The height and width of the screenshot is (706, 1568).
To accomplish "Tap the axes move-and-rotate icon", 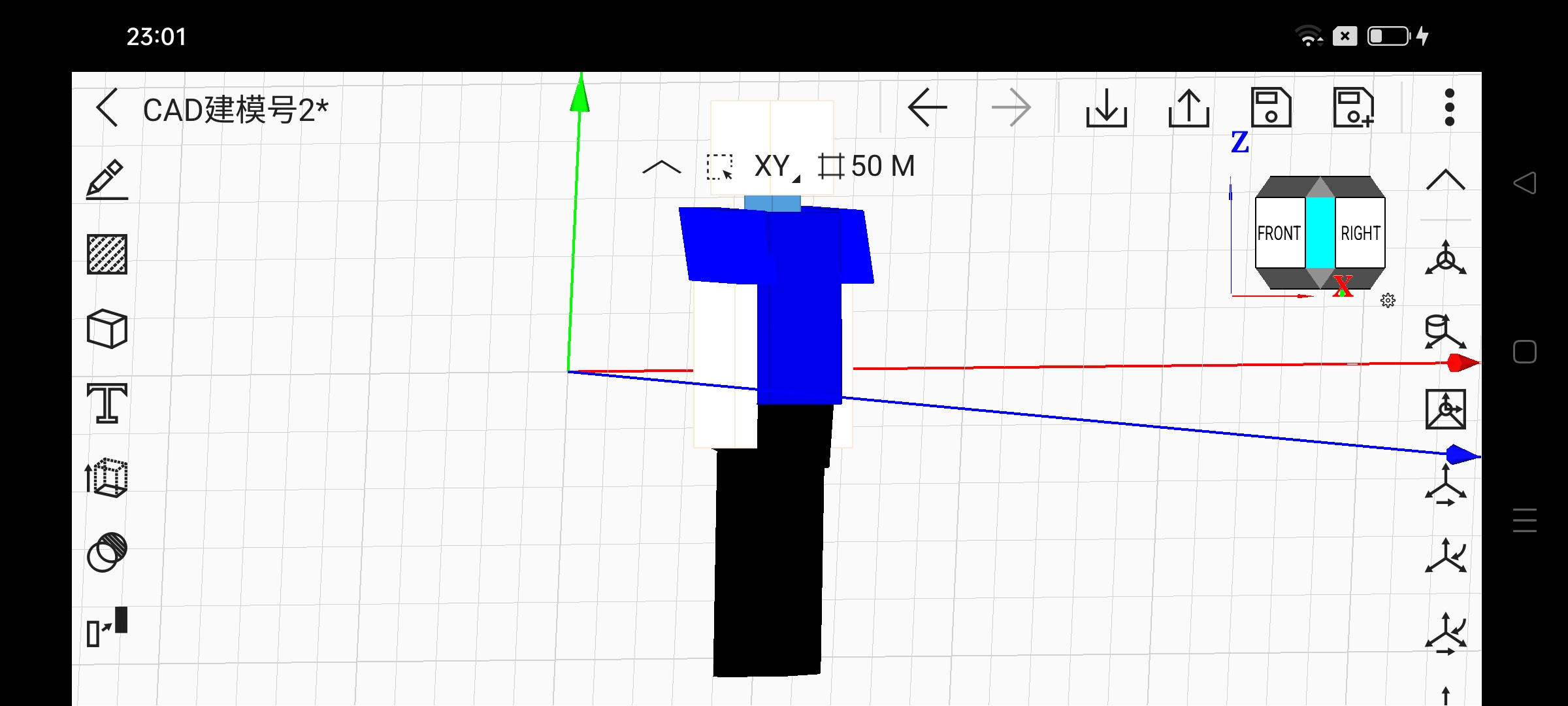I will pos(1446,634).
